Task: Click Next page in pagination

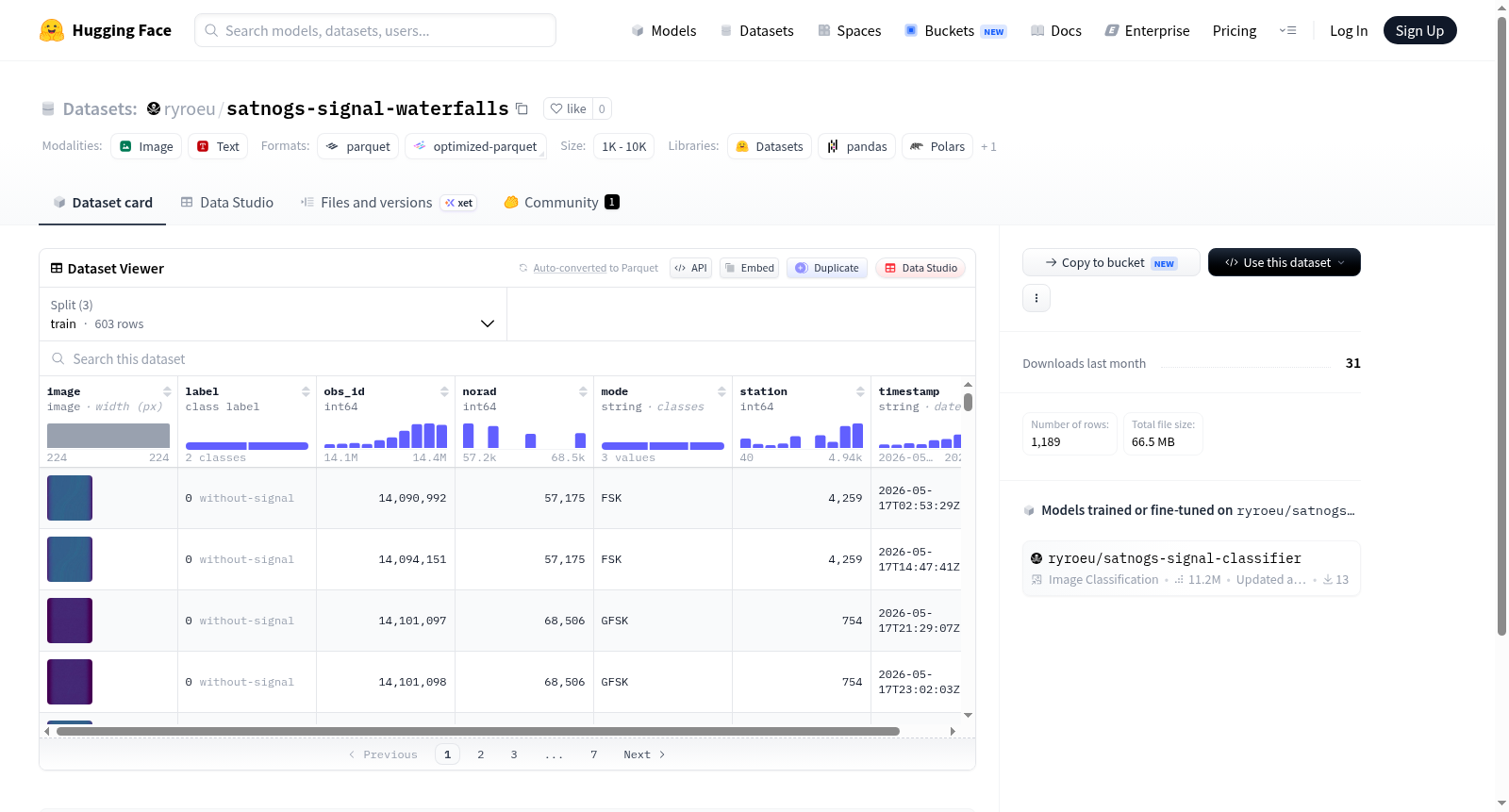Action: (x=644, y=754)
